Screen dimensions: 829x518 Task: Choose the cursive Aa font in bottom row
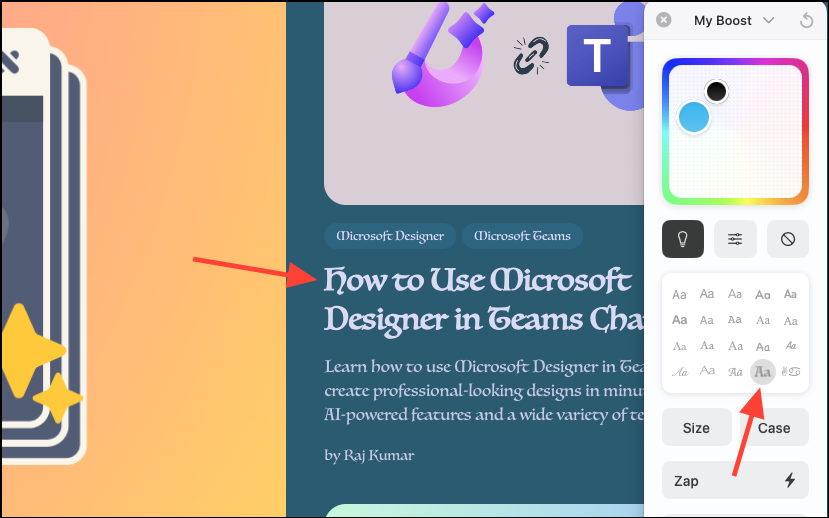[x=680, y=372]
